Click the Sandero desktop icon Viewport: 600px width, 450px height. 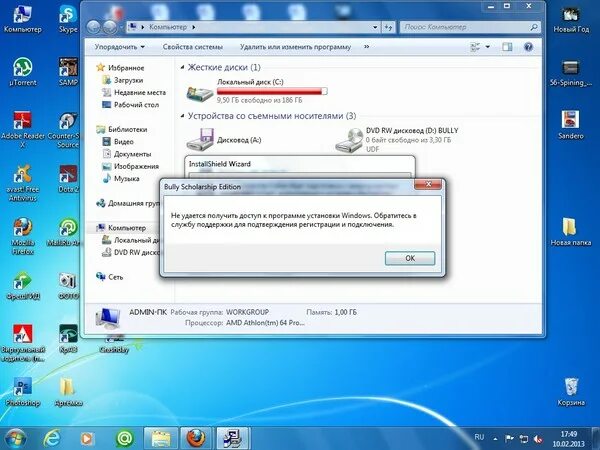571,125
